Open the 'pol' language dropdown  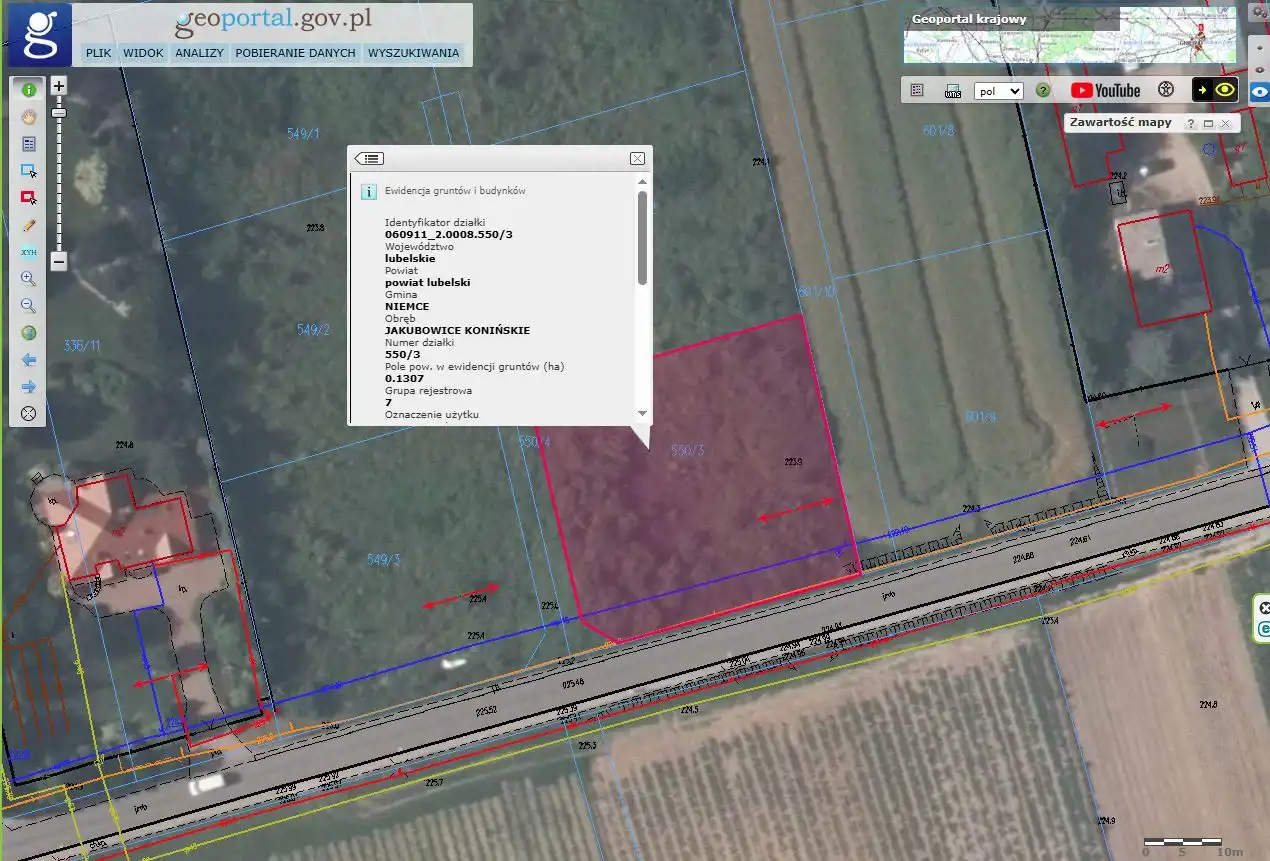pos(998,90)
